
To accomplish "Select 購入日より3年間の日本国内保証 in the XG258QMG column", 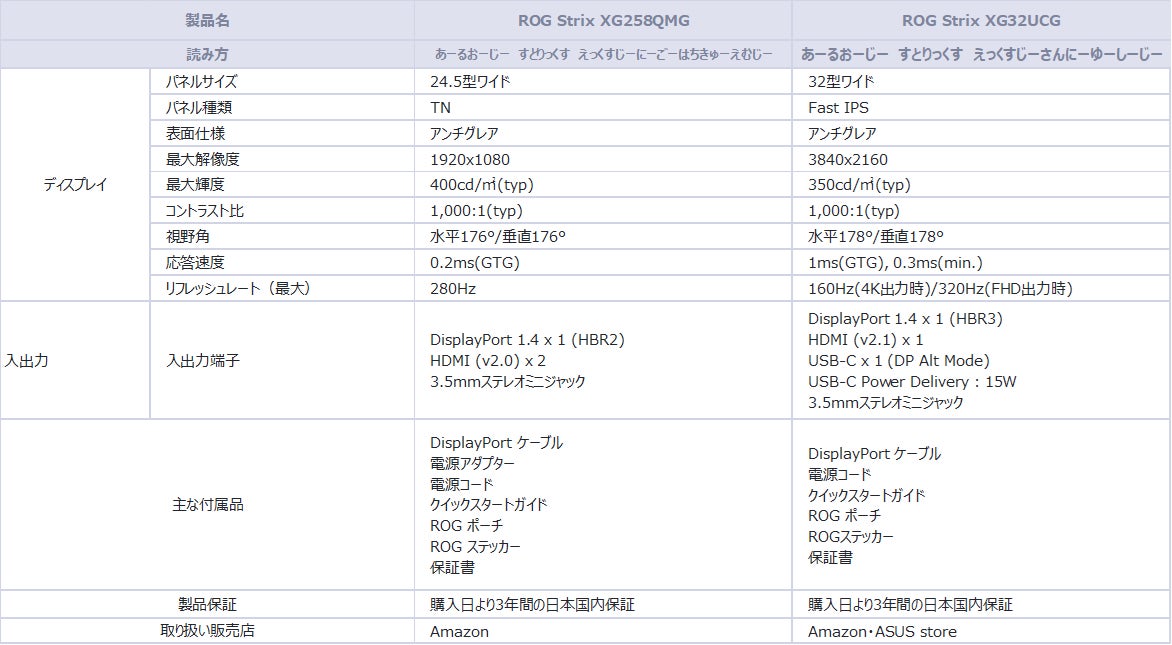I will tap(532, 604).
